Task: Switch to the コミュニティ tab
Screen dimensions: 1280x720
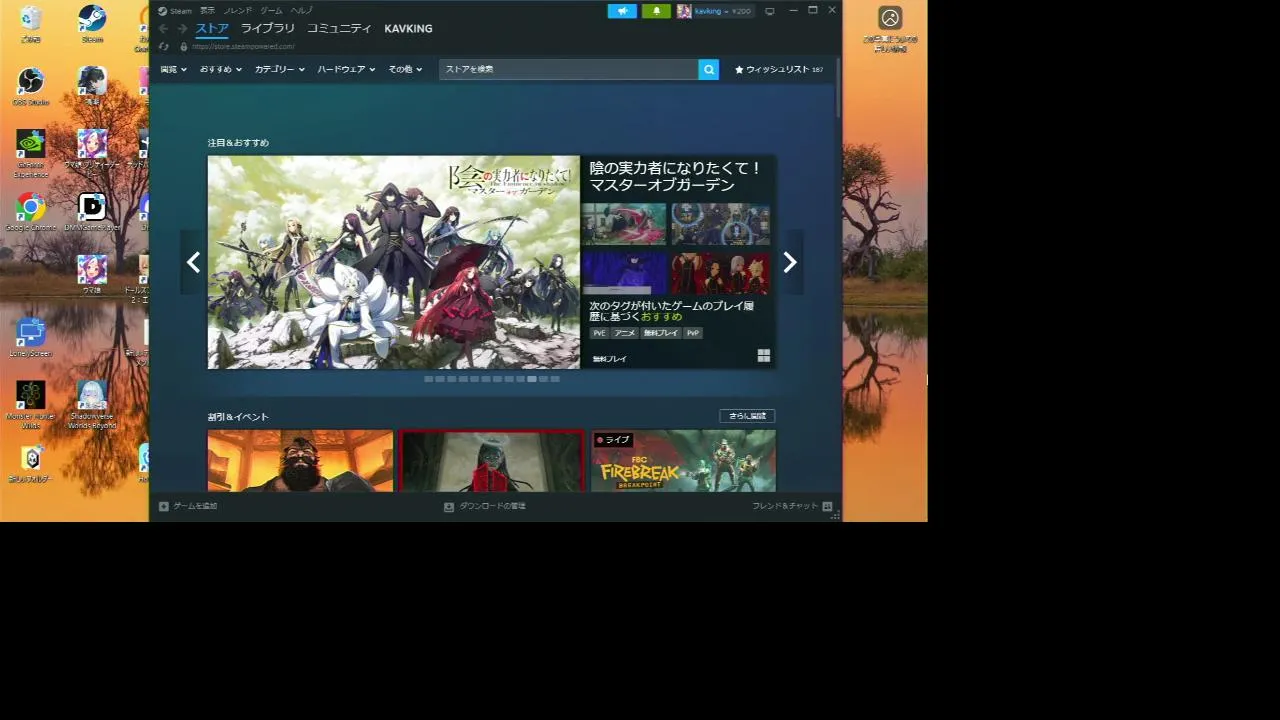Action: [x=339, y=29]
